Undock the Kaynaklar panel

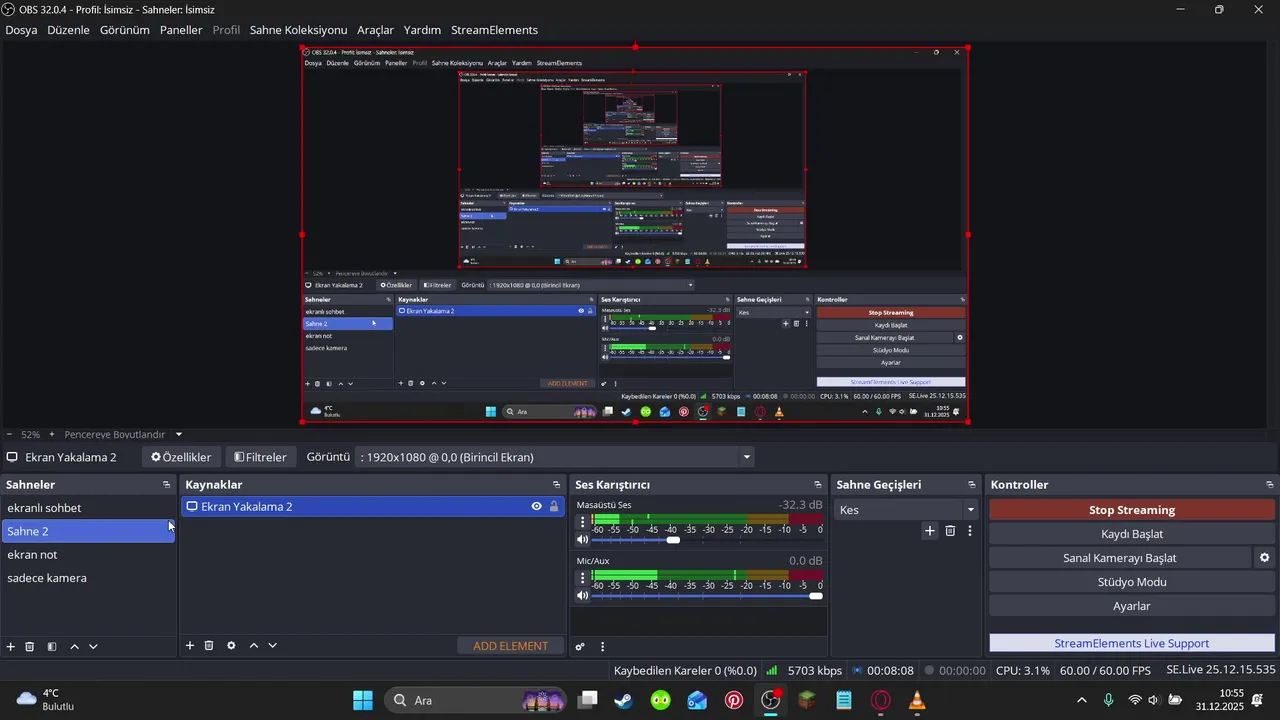[x=556, y=485]
